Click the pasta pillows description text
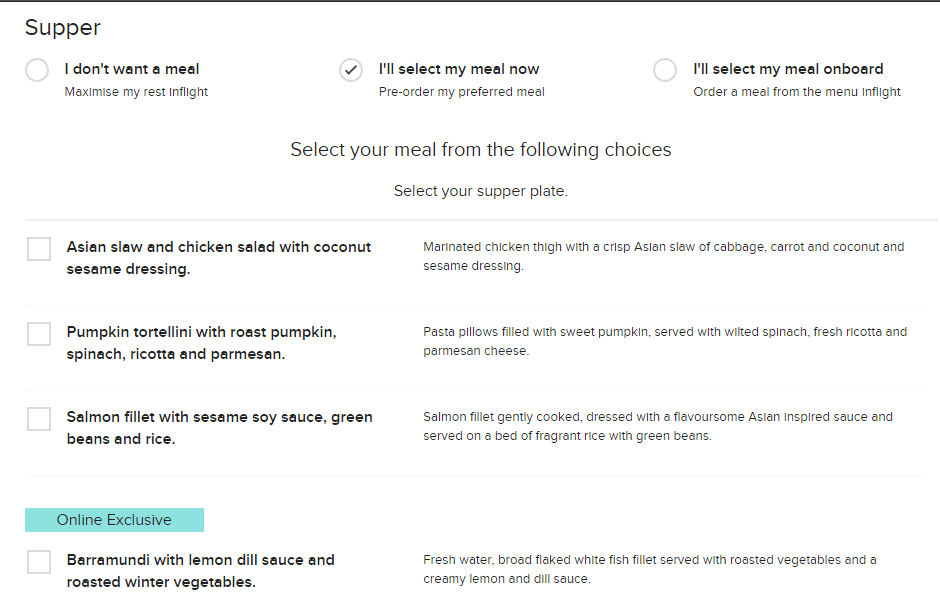Screen dimensions: 940x610 point(665,341)
